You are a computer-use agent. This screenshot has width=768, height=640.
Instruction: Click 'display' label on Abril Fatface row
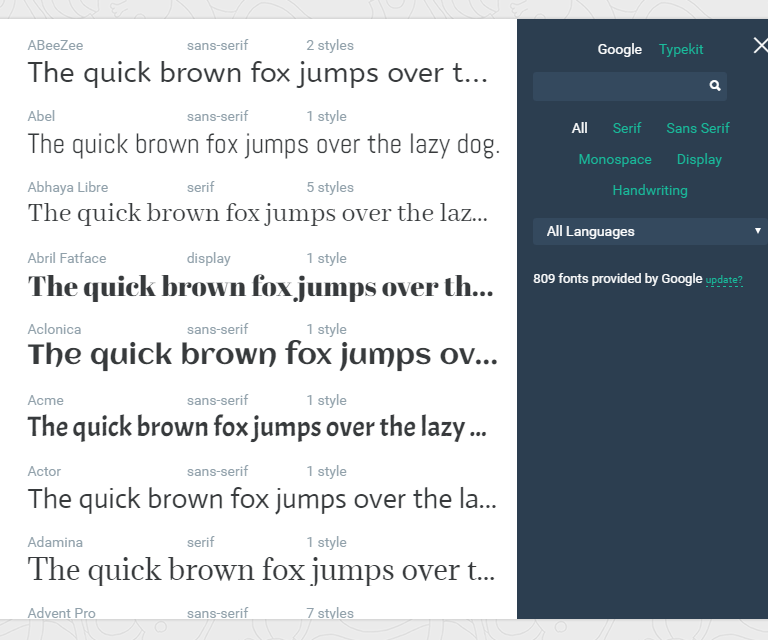[208, 259]
